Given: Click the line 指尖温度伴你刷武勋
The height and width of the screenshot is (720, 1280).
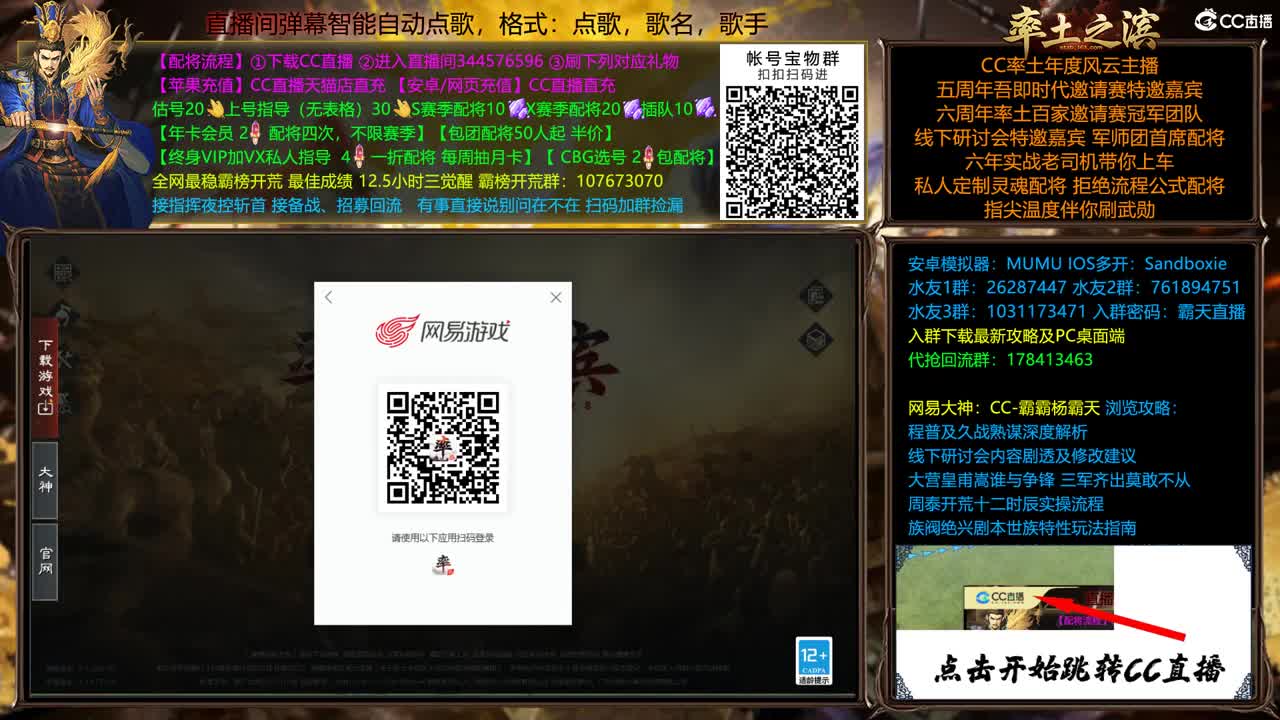Looking at the screenshot, I should tap(1069, 210).
